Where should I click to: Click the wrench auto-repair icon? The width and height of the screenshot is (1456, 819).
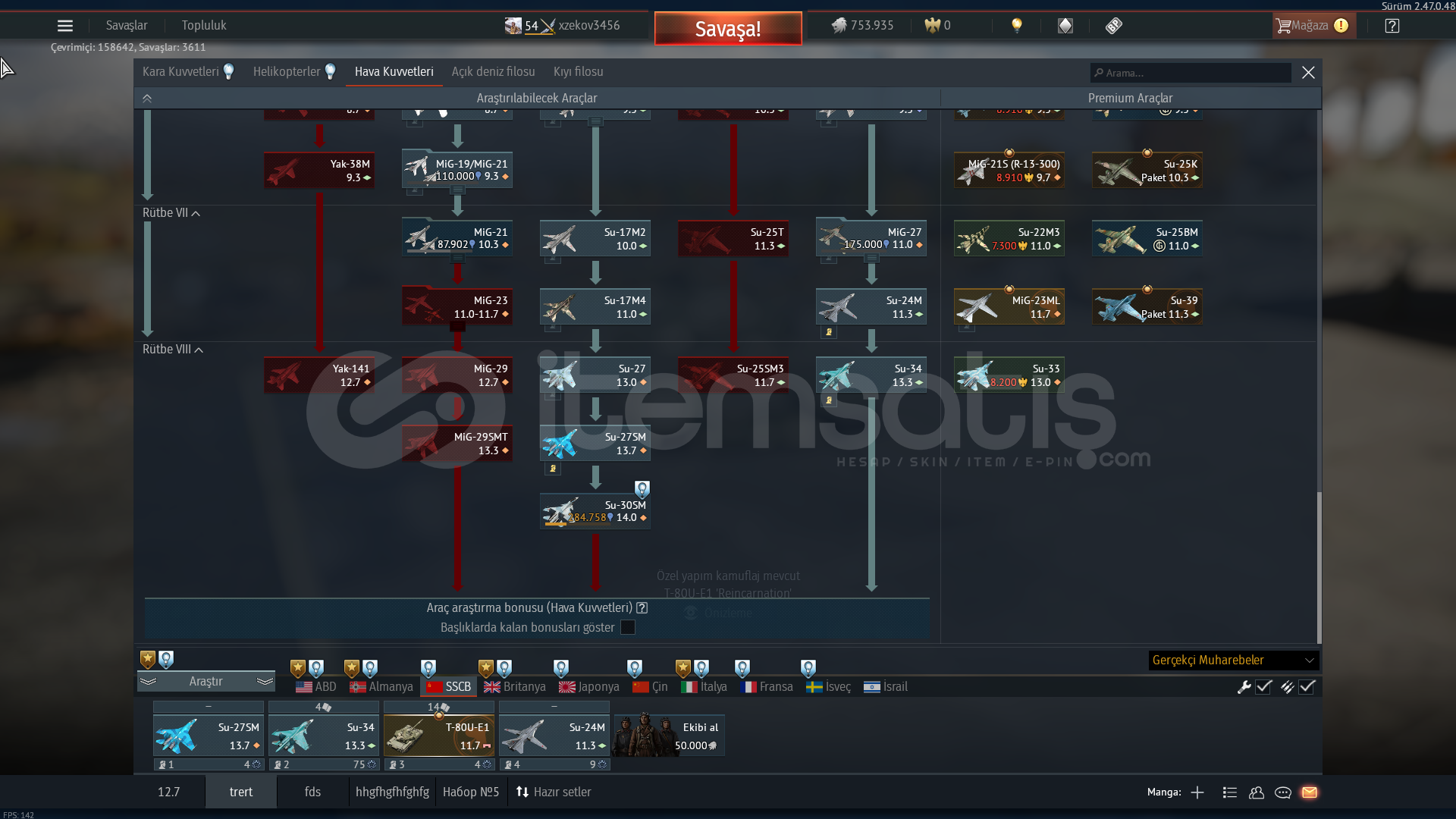click(1244, 687)
